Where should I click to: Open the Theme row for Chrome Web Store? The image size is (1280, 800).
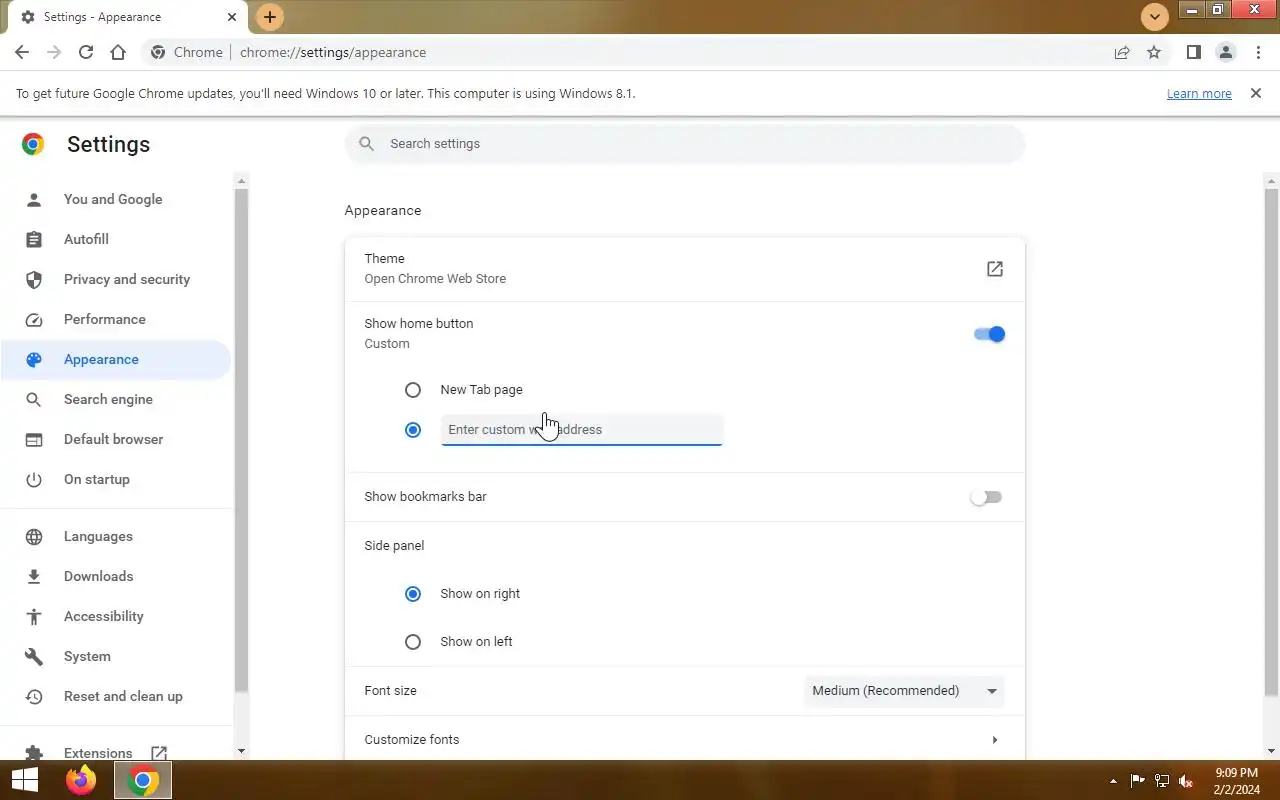click(x=684, y=269)
